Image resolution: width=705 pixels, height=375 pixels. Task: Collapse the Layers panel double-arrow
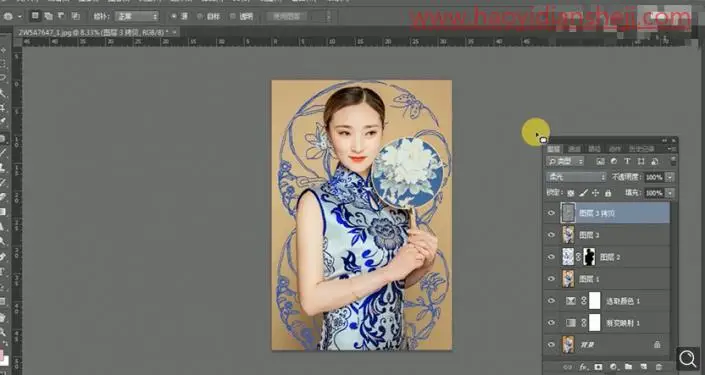(665, 141)
